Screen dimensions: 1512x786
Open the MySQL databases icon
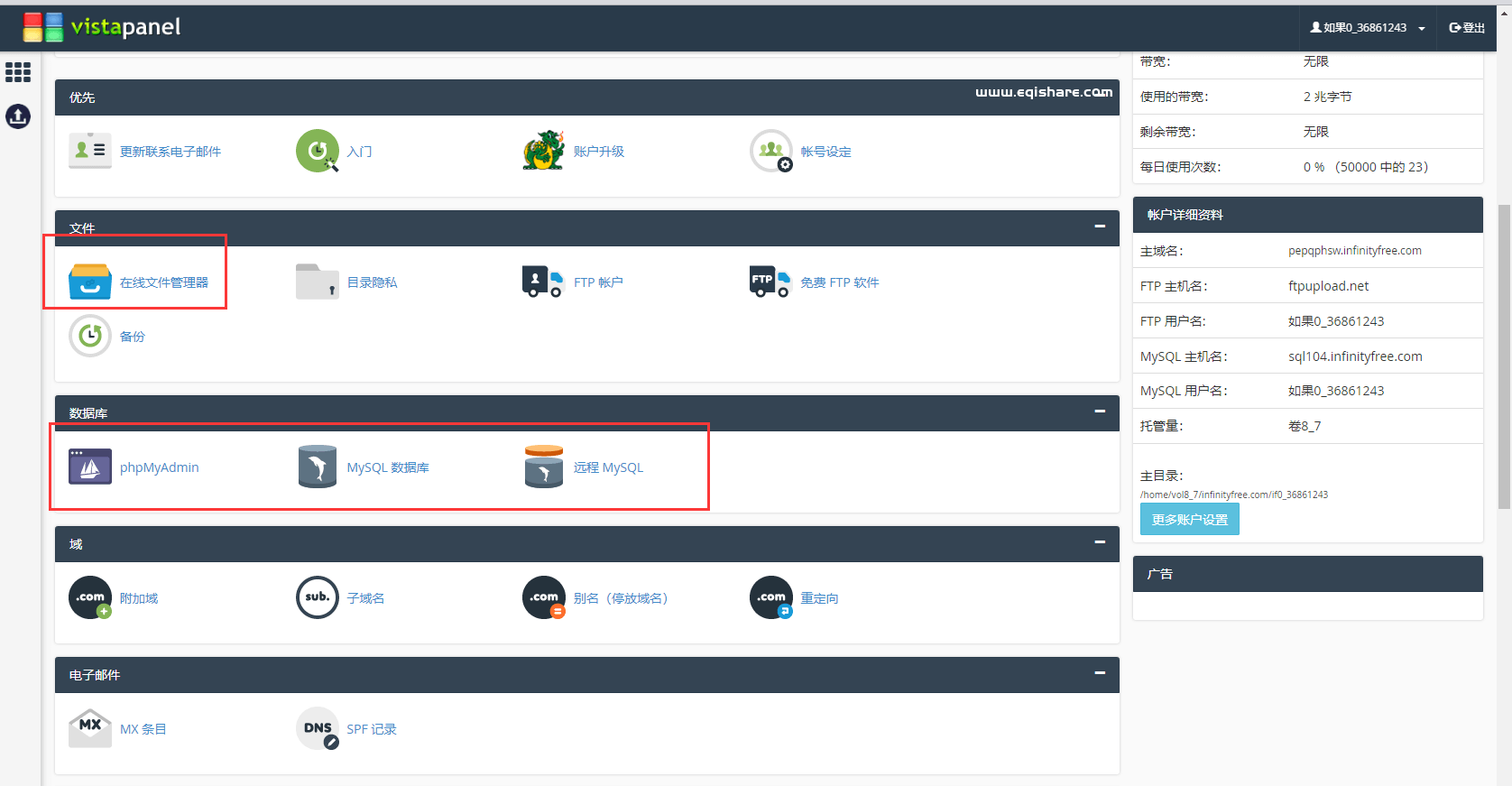click(x=317, y=467)
